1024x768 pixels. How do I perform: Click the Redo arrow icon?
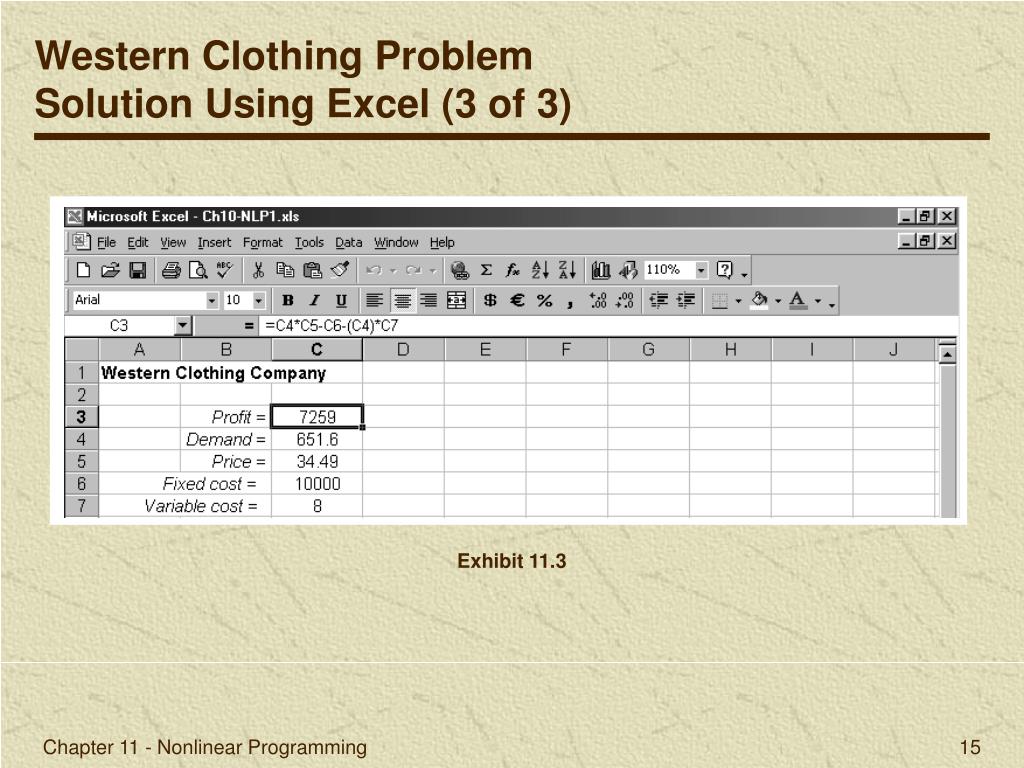click(x=413, y=270)
